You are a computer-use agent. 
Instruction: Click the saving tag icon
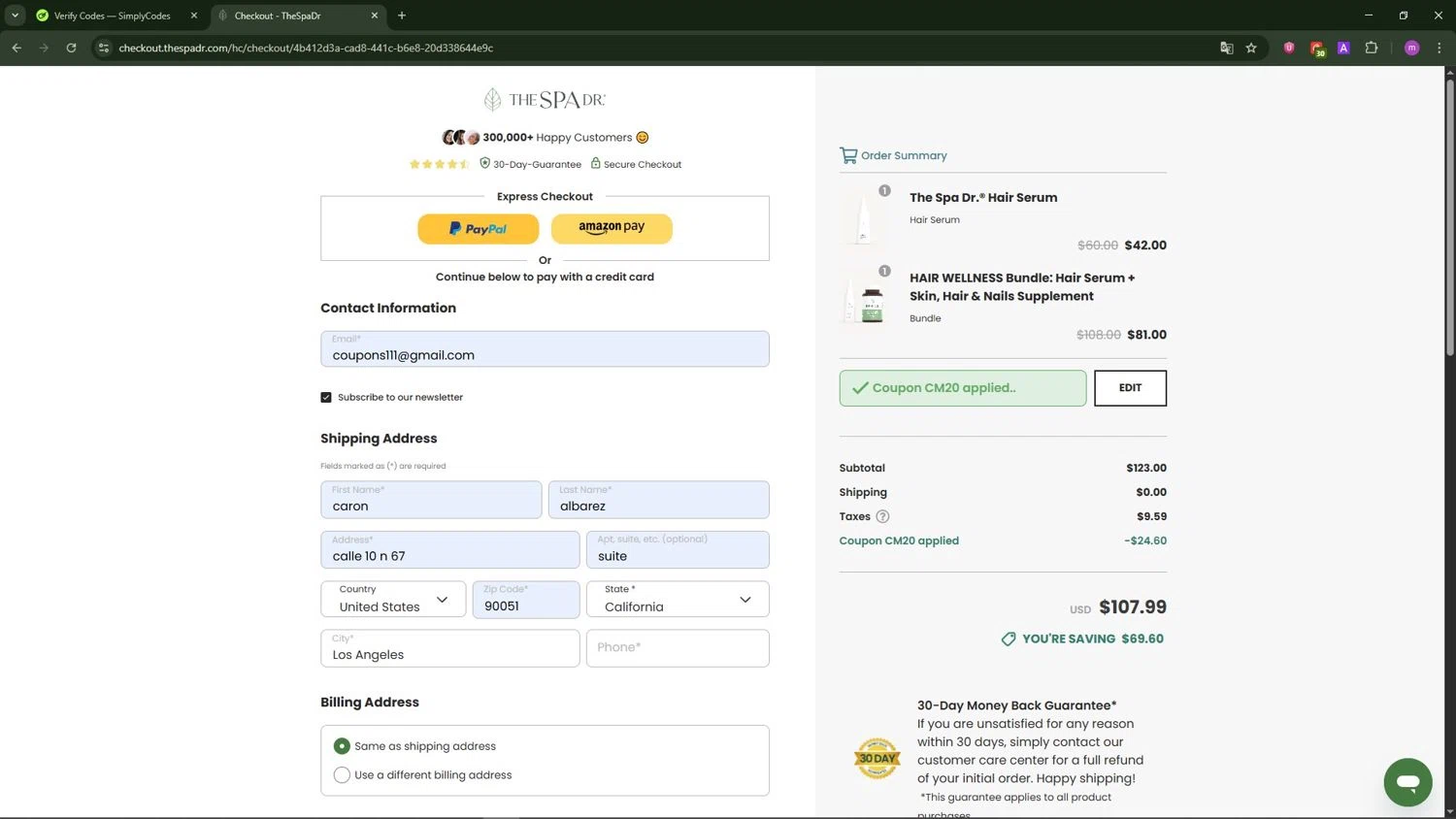(x=1009, y=639)
